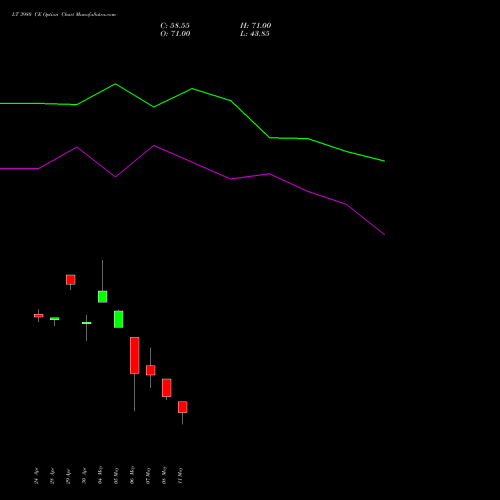
Task: Click the '28 Apr' date label
Action: 52,476
